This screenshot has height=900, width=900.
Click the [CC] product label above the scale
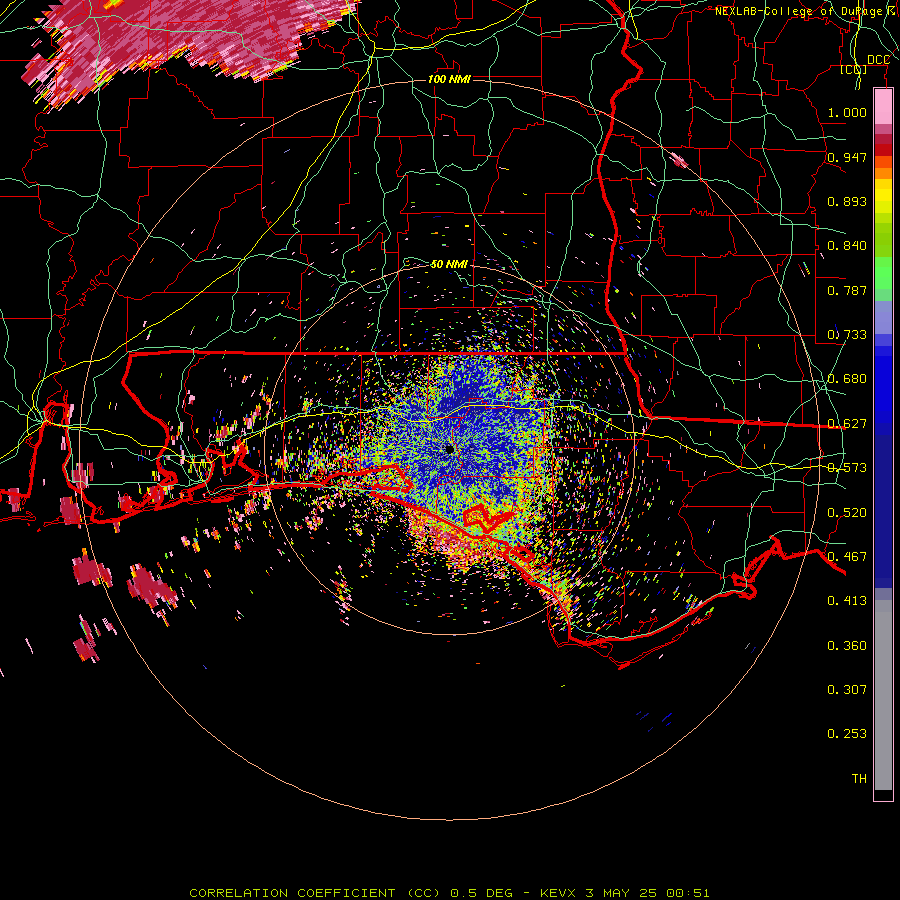[x=854, y=70]
